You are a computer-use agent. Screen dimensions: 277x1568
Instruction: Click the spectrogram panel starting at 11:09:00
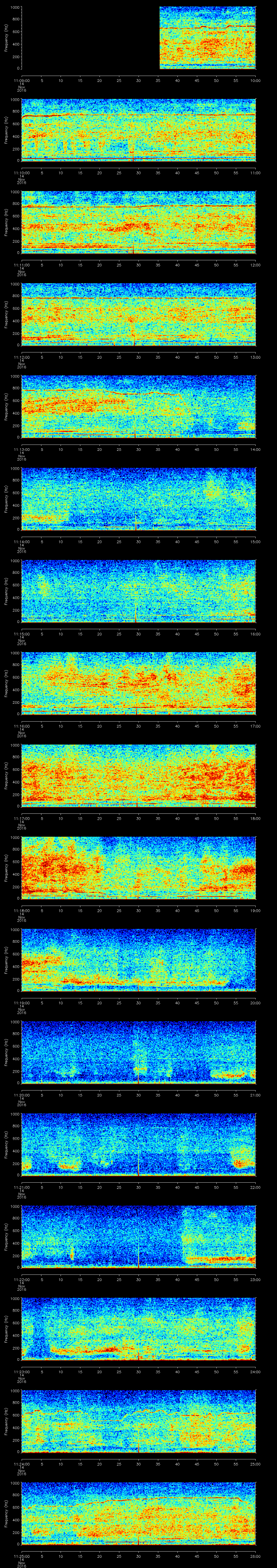(x=139, y=38)
